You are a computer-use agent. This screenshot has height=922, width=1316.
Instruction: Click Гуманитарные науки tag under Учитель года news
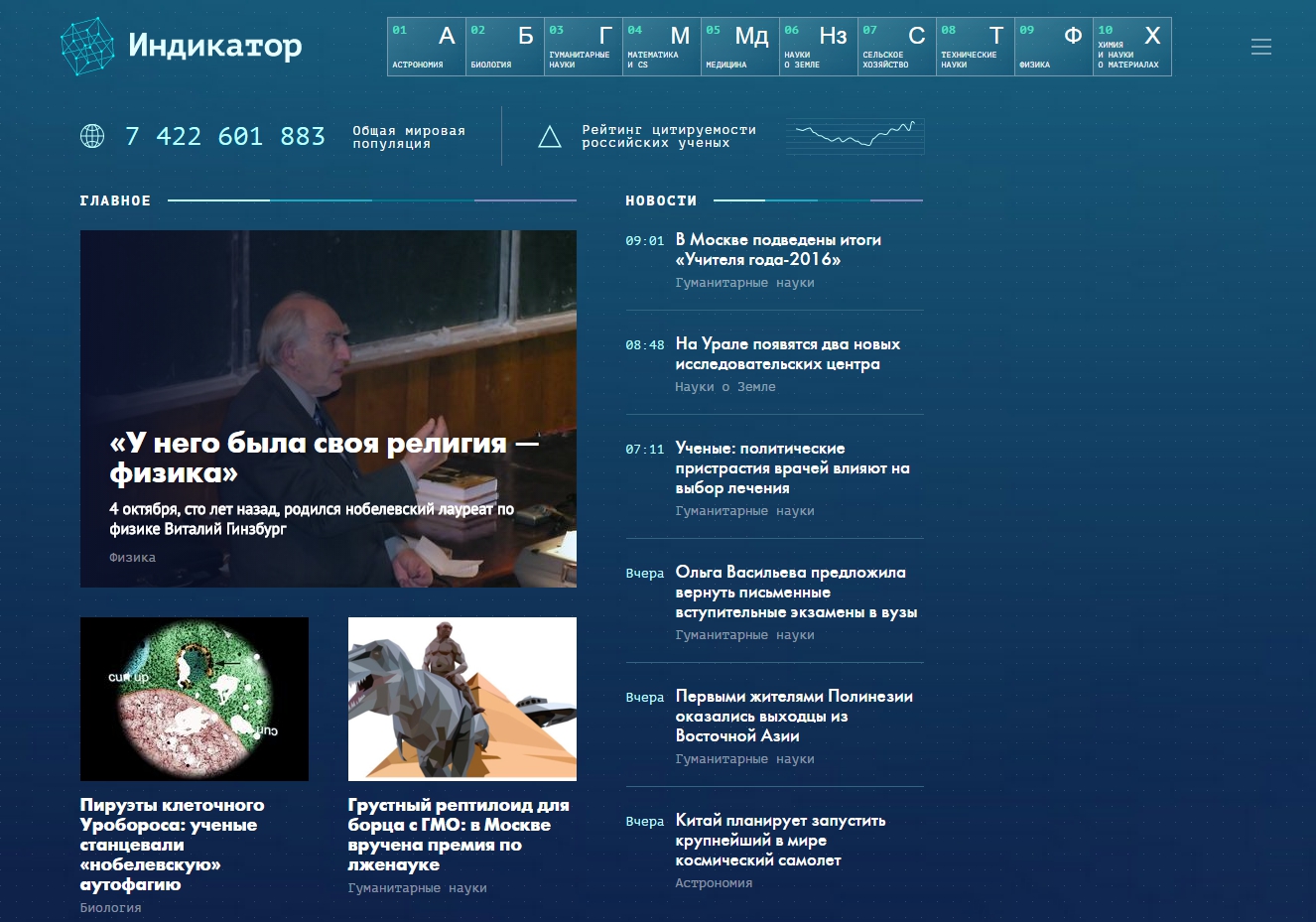(x=744, y=283)
